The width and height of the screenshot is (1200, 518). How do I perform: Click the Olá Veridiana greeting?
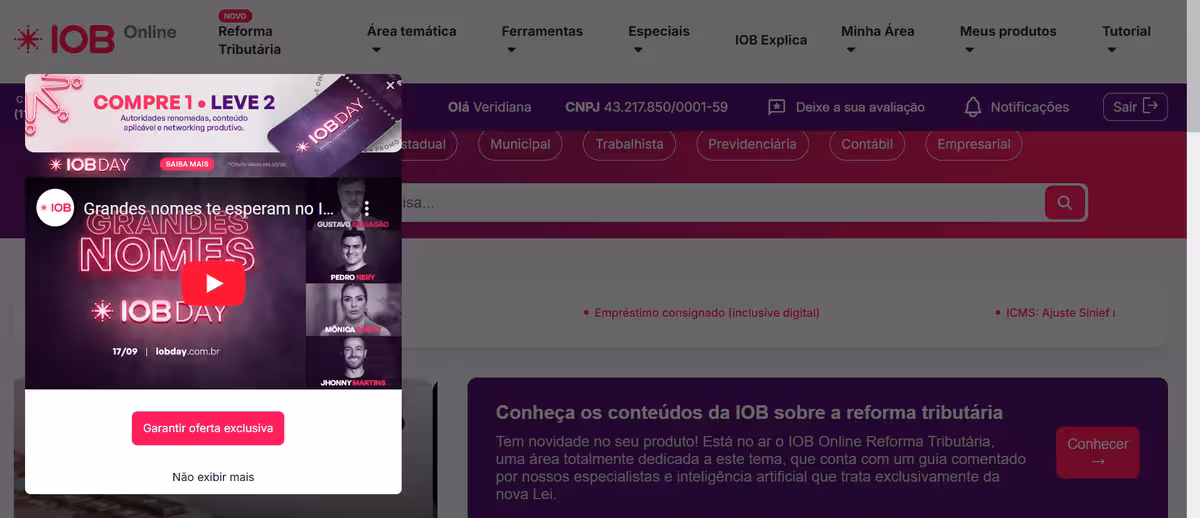tap(489, 107)
